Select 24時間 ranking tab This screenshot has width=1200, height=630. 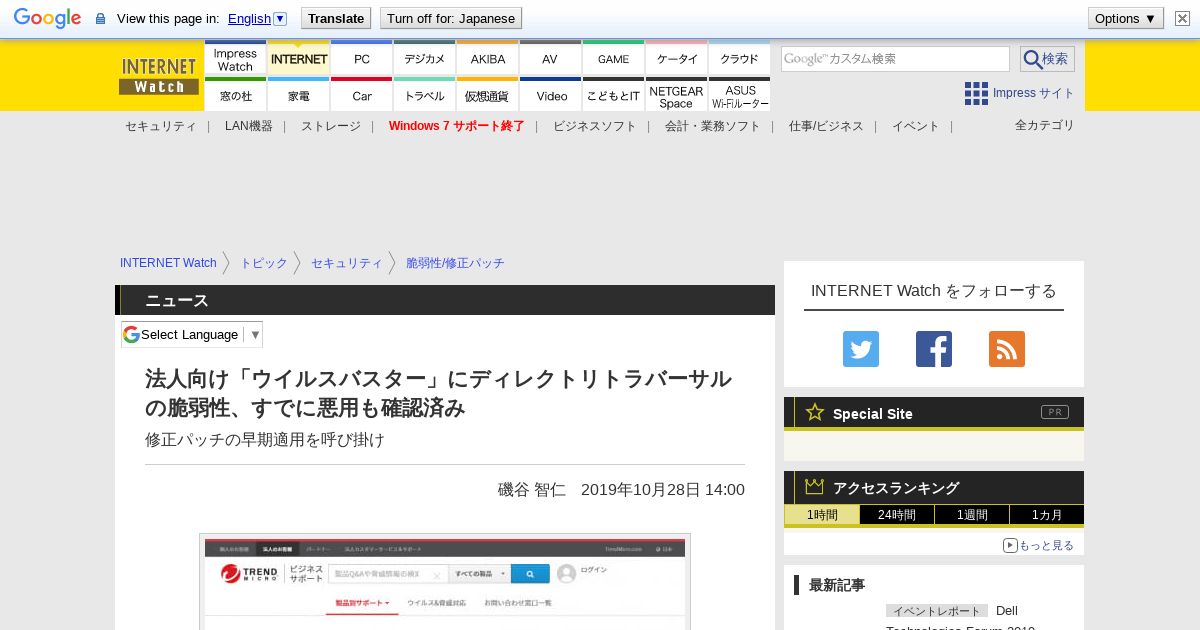click(x=897, y=515)
